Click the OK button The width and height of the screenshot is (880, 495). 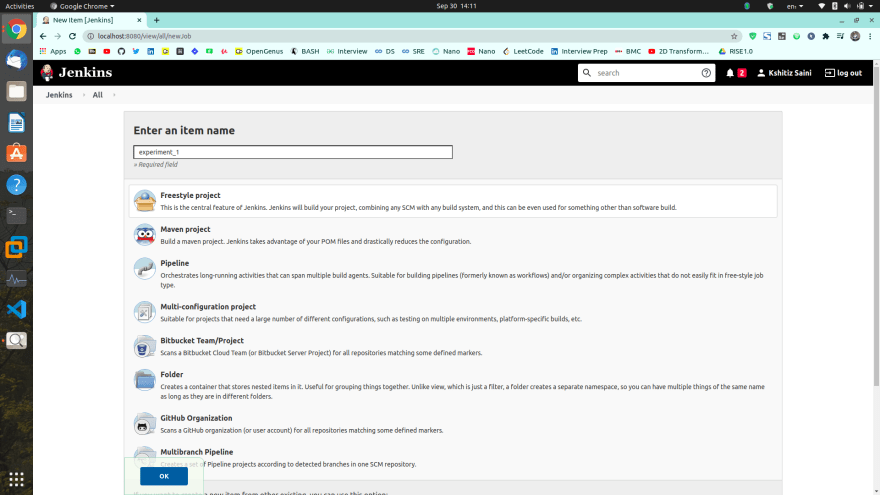point(164,476)
